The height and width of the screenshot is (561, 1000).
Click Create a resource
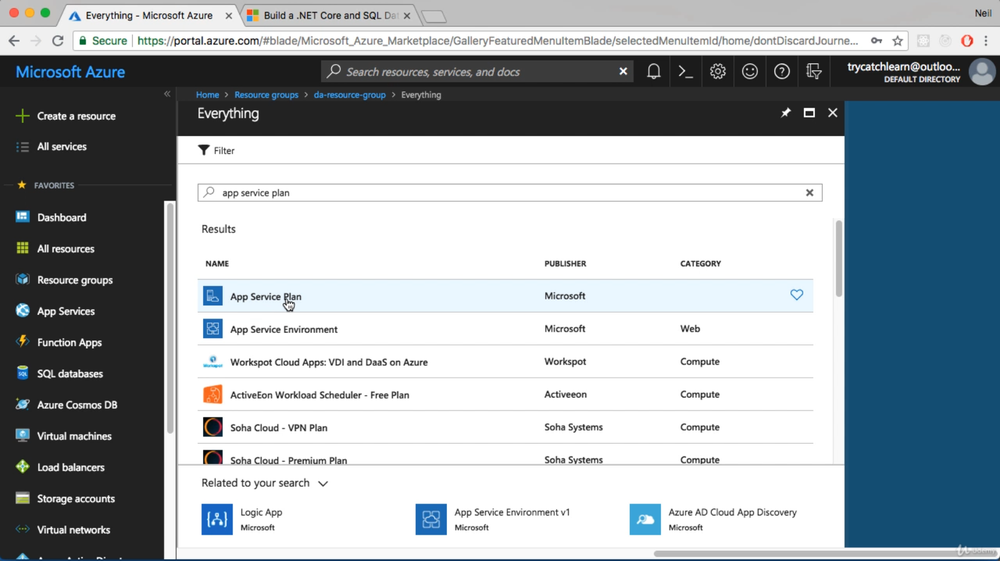click(75, 116)
